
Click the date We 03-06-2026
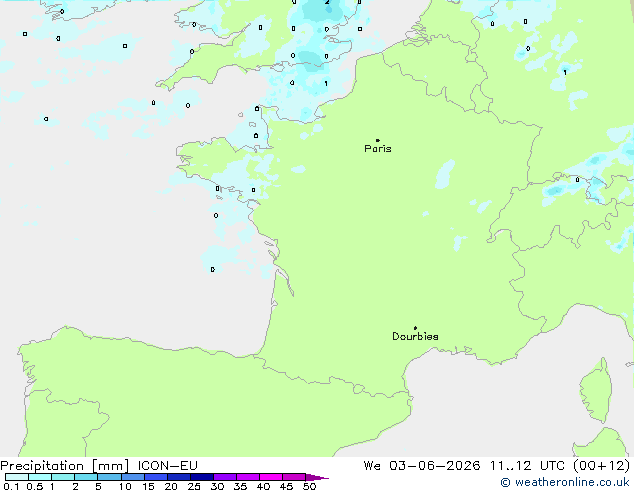click(422, 466)
